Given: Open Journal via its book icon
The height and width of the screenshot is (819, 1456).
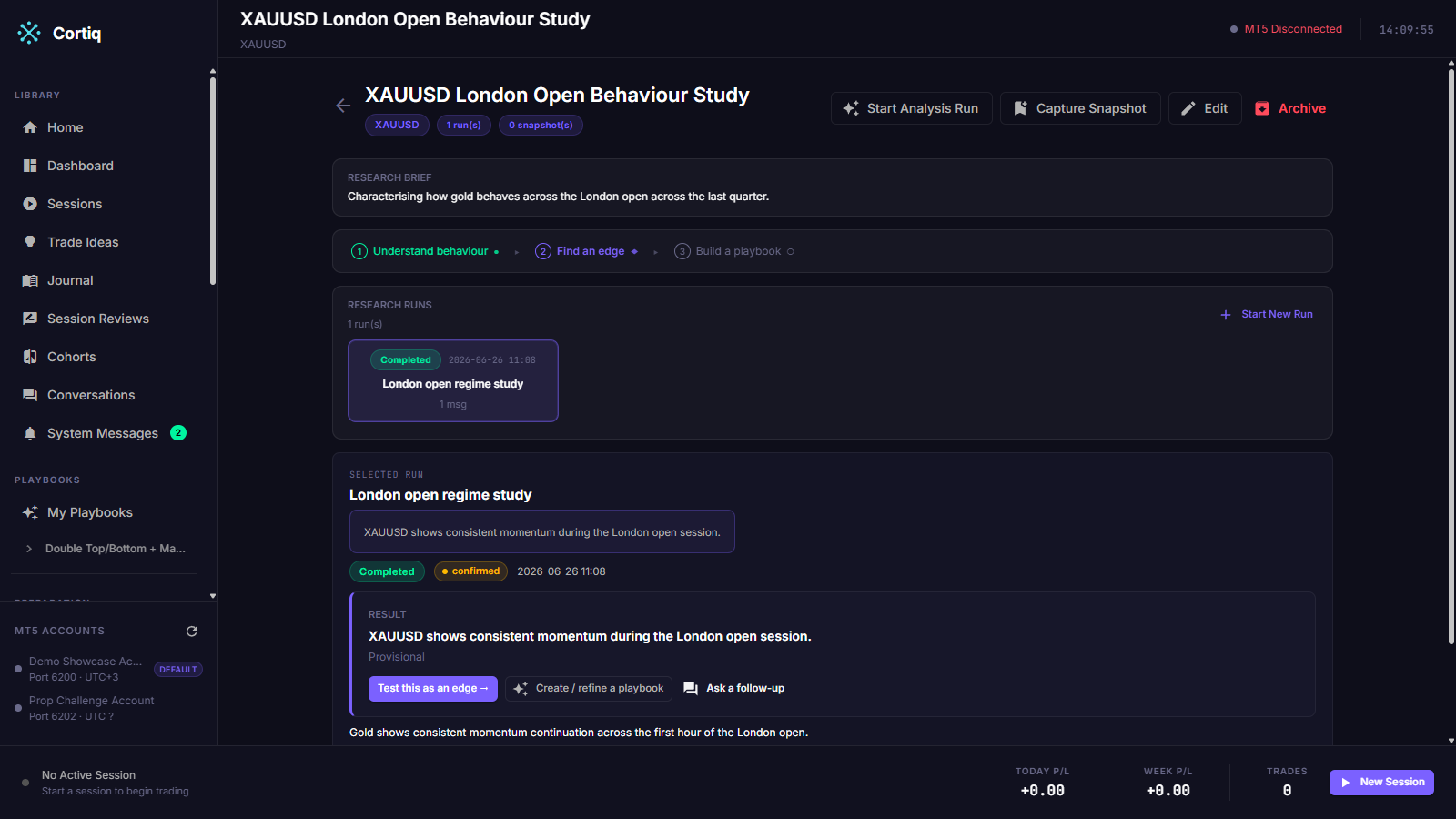Looking at the screenshot, I should tap(30, 280).
